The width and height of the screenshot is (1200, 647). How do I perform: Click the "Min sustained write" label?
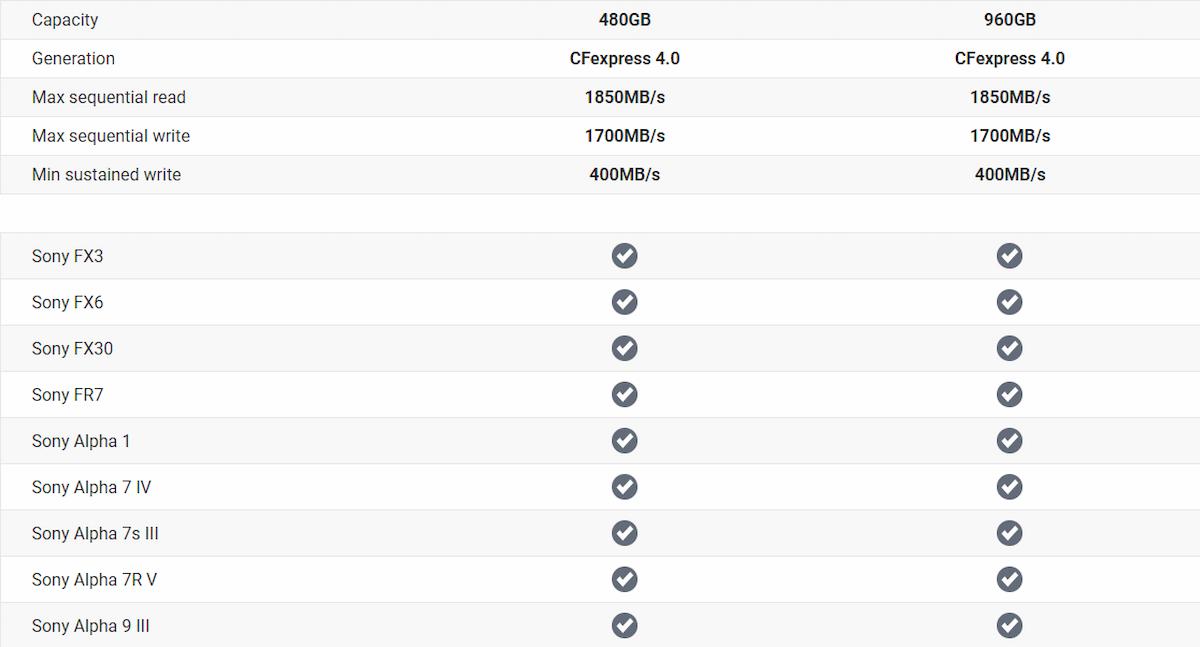(x=106, y=174)
